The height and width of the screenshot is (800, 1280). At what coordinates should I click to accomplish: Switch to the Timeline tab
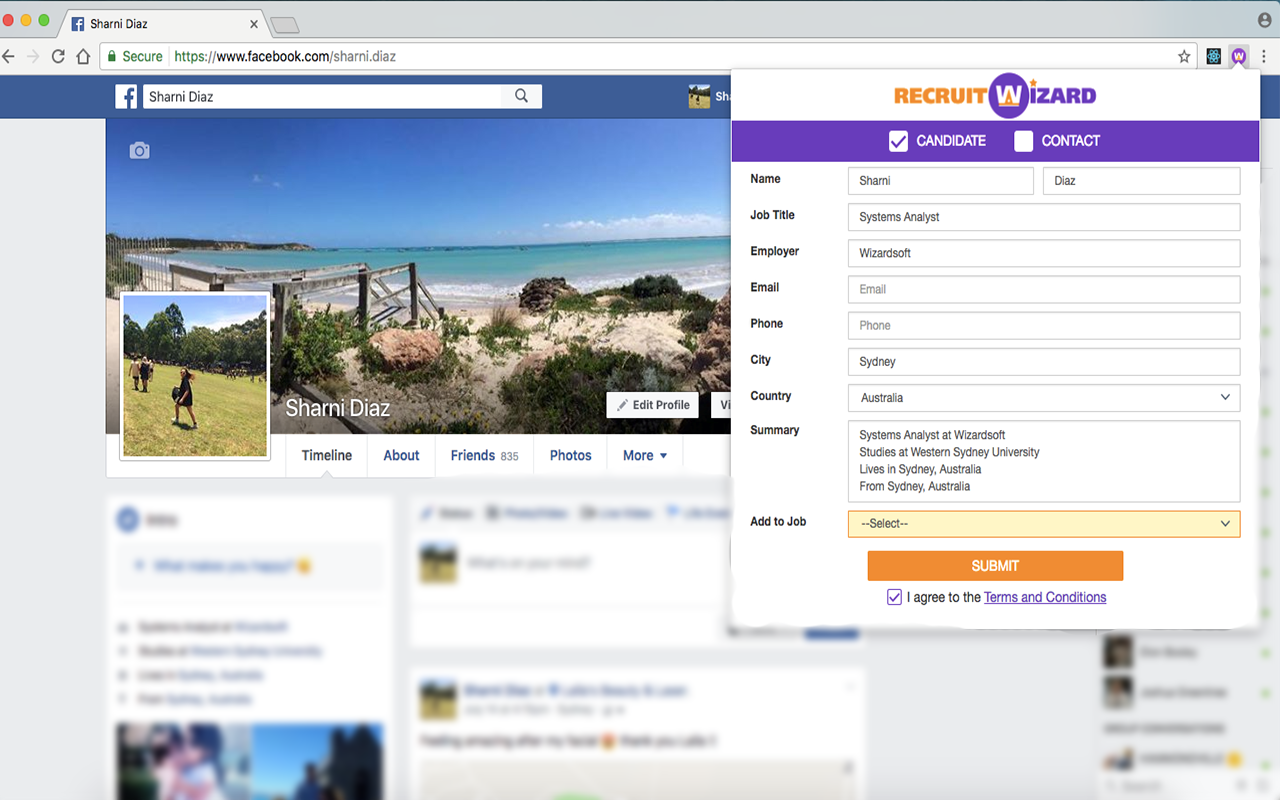tap(327, 455)
